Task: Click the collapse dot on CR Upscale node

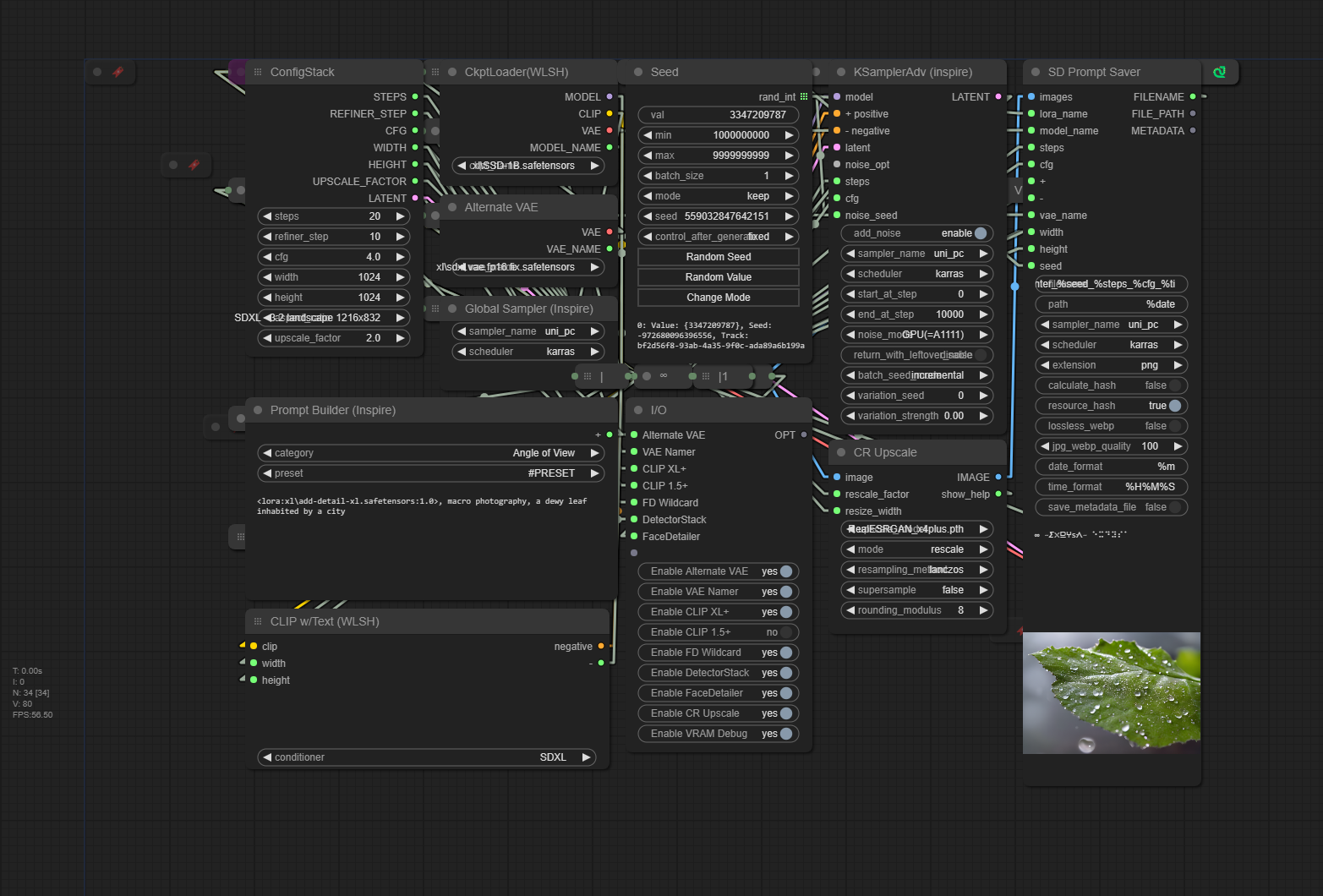Action: pos(841,452)
